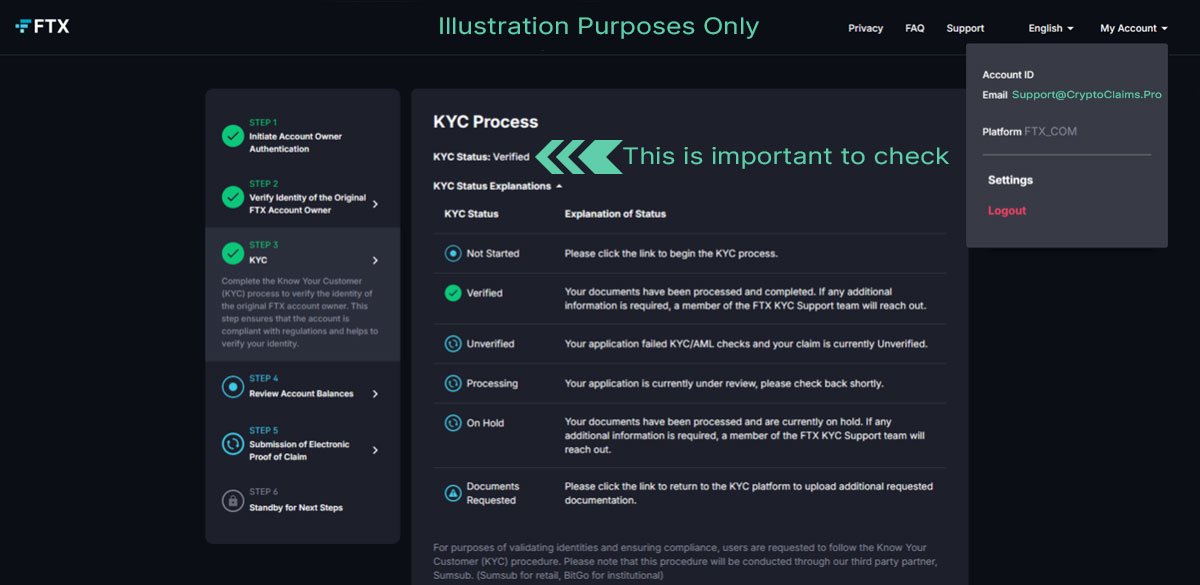The width and height of the screenshot is (1200, 585).
Task: Toggle the My Account dropdown menu
Action: (1133, 28)
